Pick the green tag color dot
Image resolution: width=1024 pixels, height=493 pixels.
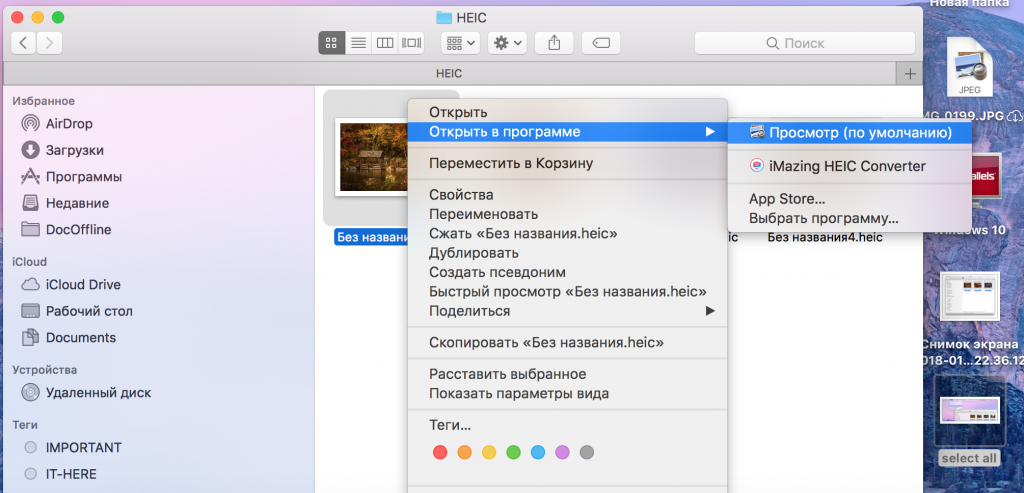(x=514, y=452)
